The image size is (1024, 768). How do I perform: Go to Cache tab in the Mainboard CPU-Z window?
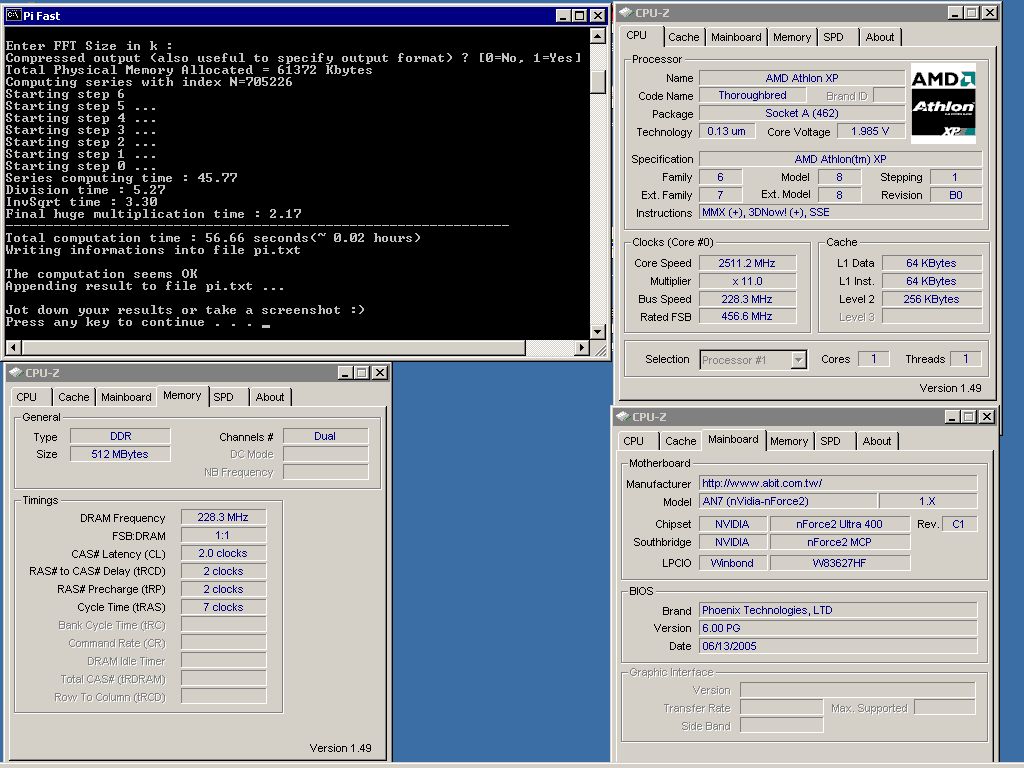pos(680,441)
